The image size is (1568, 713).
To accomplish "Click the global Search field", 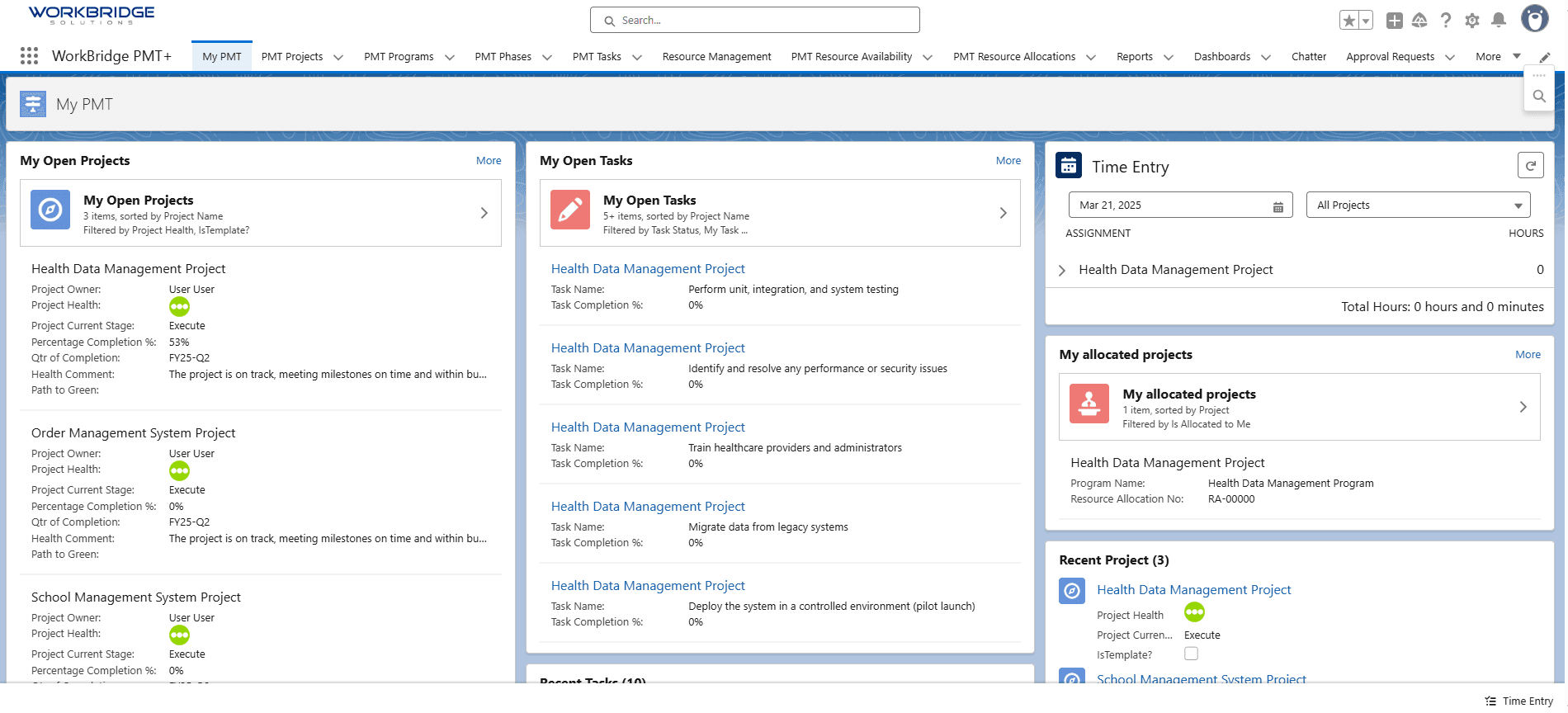I will pyautogui.click(x=755, y=20).
